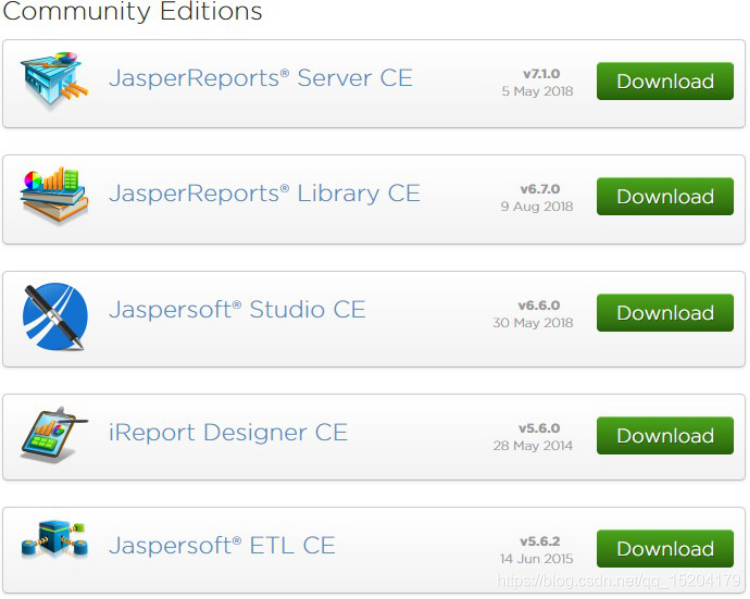Viewport: 750px width, 599px height.
Task: Click the v5.6.2 version text
Action: [540, 541]
